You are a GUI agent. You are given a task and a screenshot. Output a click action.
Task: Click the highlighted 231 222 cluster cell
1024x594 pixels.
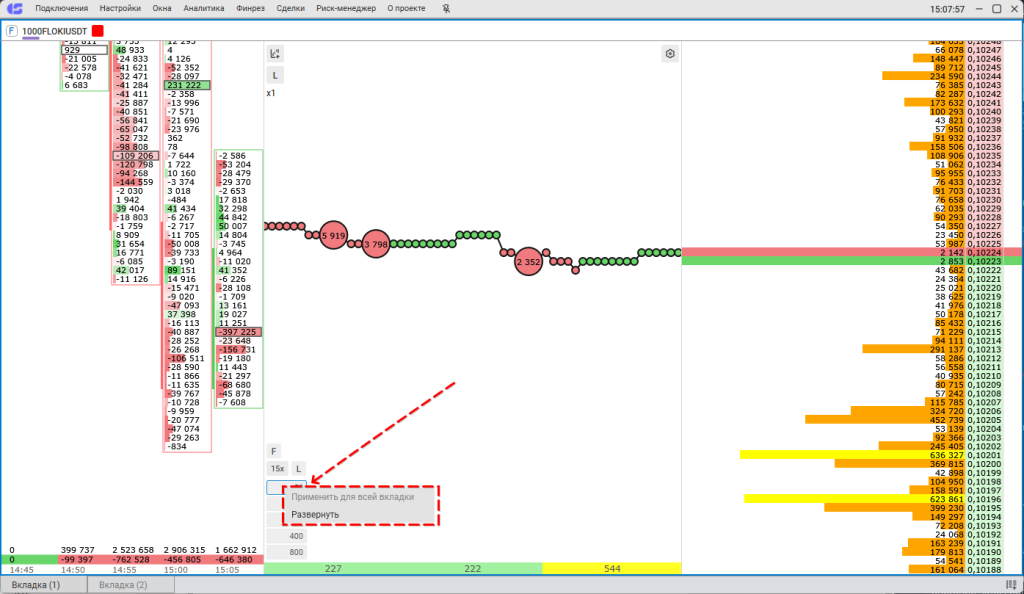click(x=187, y=85)
